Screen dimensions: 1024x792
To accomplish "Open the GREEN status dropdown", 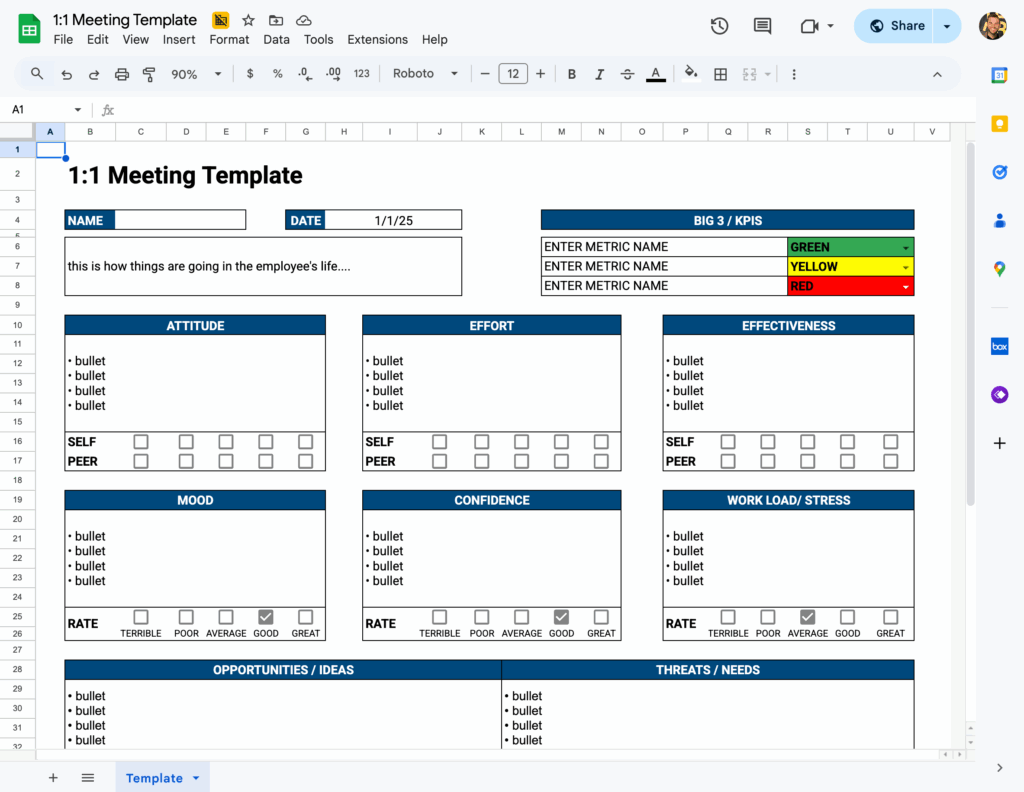I will click(x=905, y=247).
